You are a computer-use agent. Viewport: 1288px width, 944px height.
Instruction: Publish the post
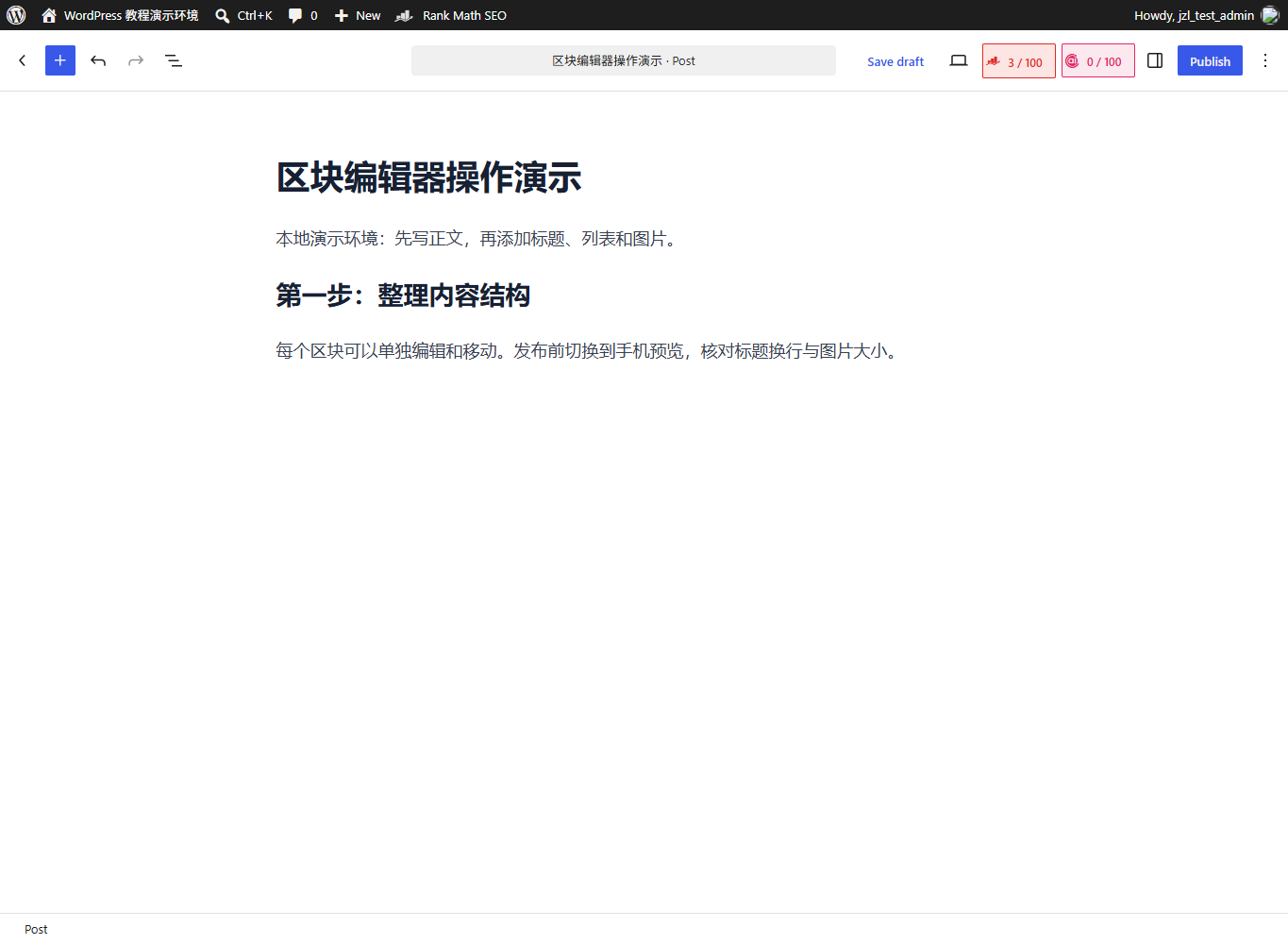[1210, 60]
